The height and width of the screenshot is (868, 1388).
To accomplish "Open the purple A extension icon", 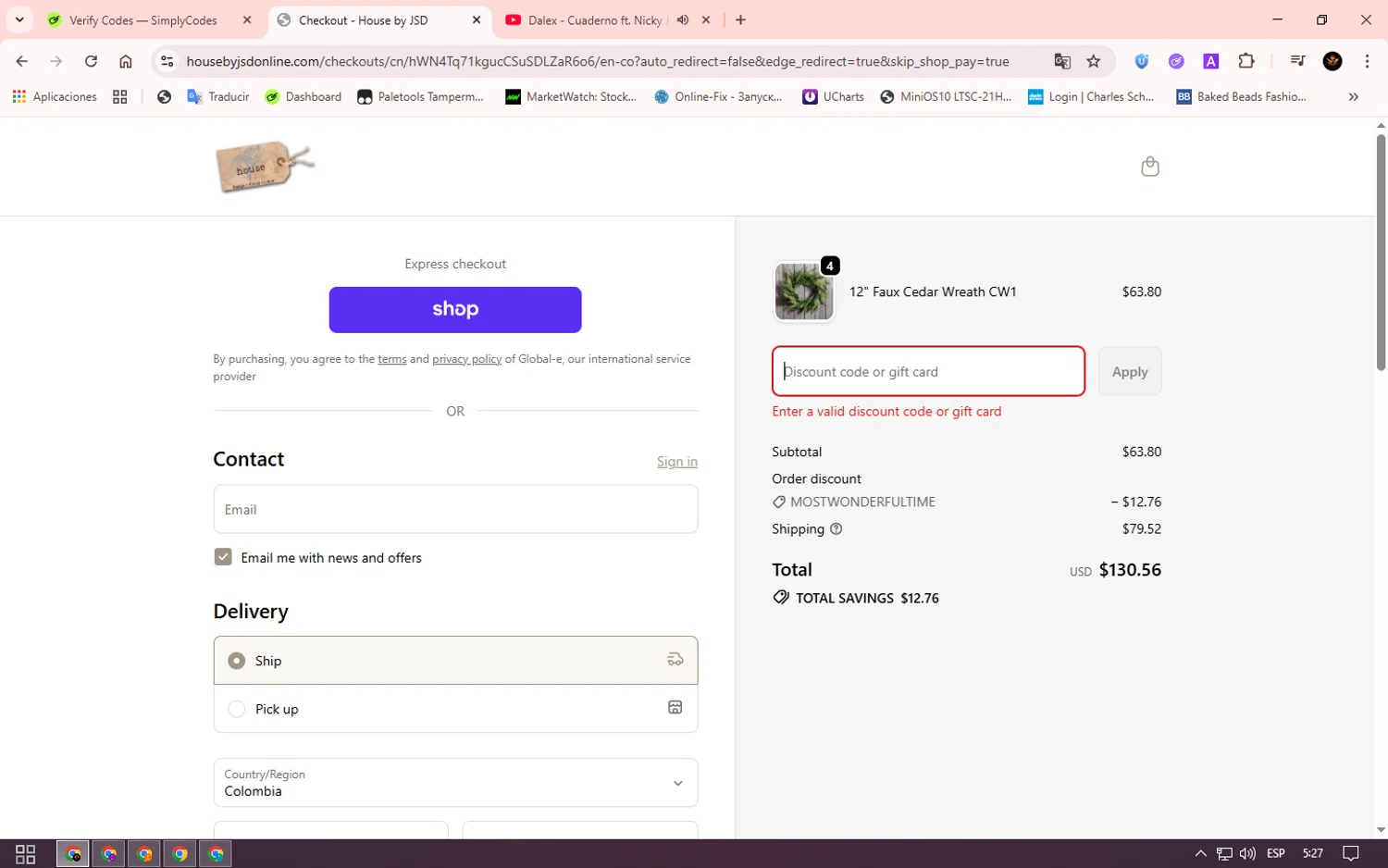I will (x=1210, y=61).
